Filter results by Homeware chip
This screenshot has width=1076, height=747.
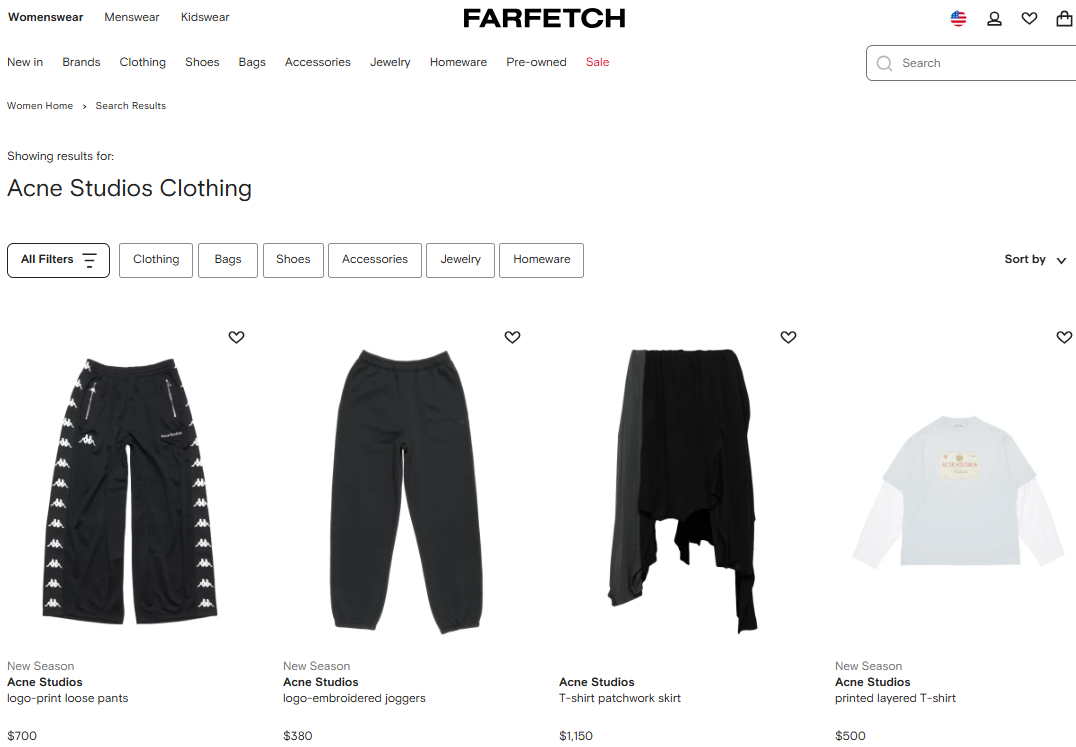[x=541, y=260]
